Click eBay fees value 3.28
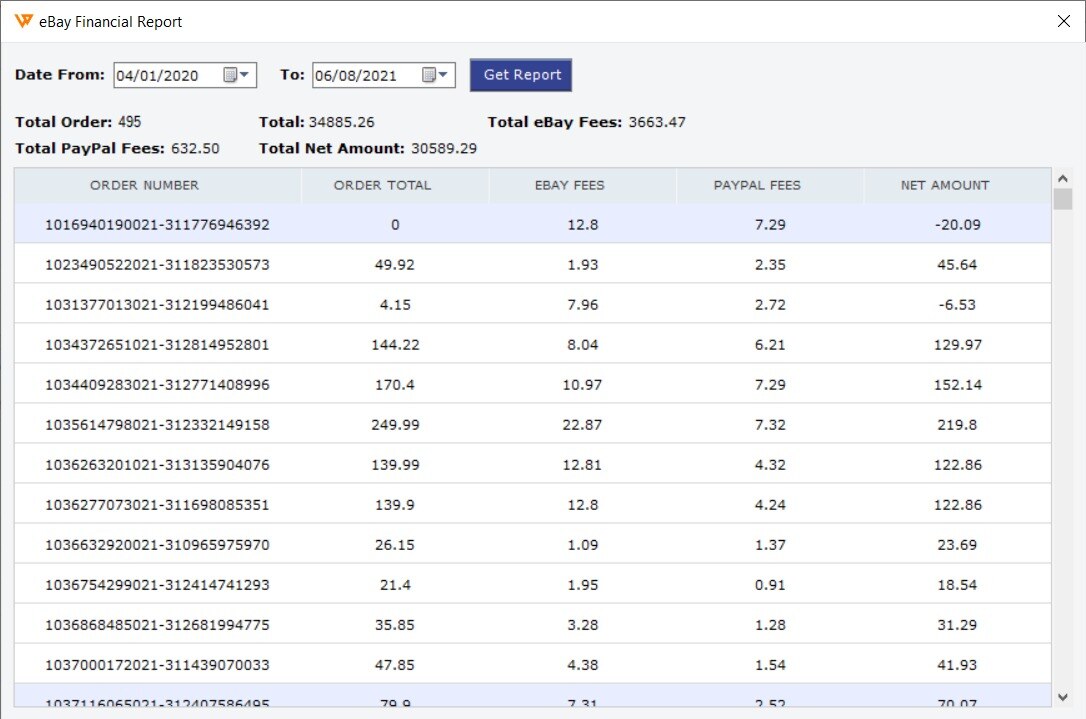This screenshot has width=1086, height=719. [582, 625]
